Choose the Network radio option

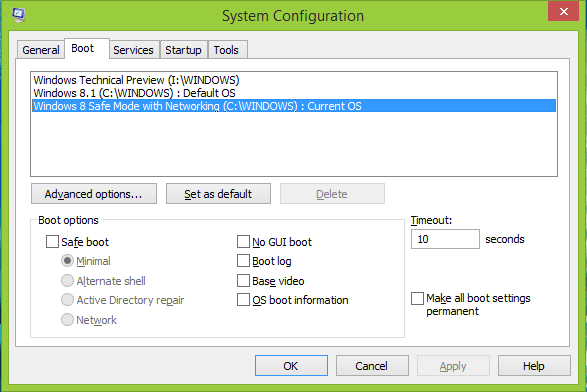point(67,319)
